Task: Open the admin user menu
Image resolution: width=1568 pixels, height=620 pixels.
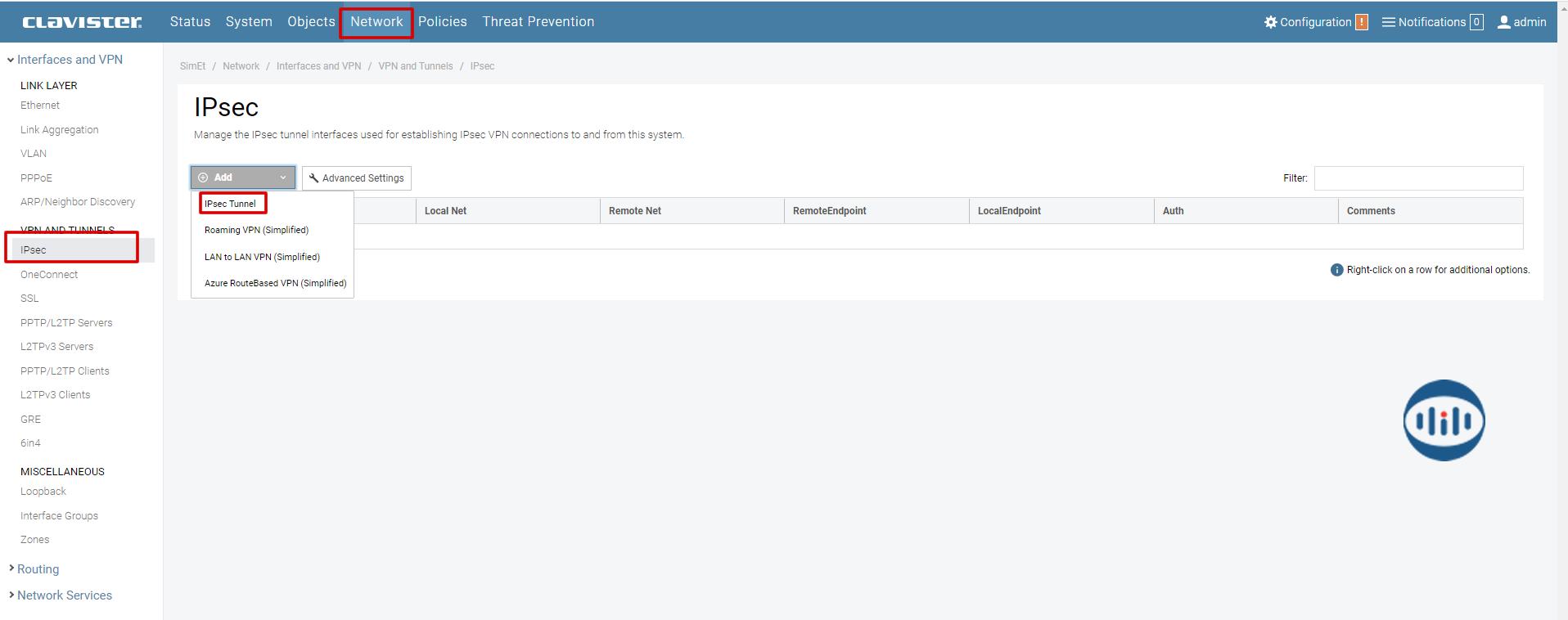Action: (1521, 22)
